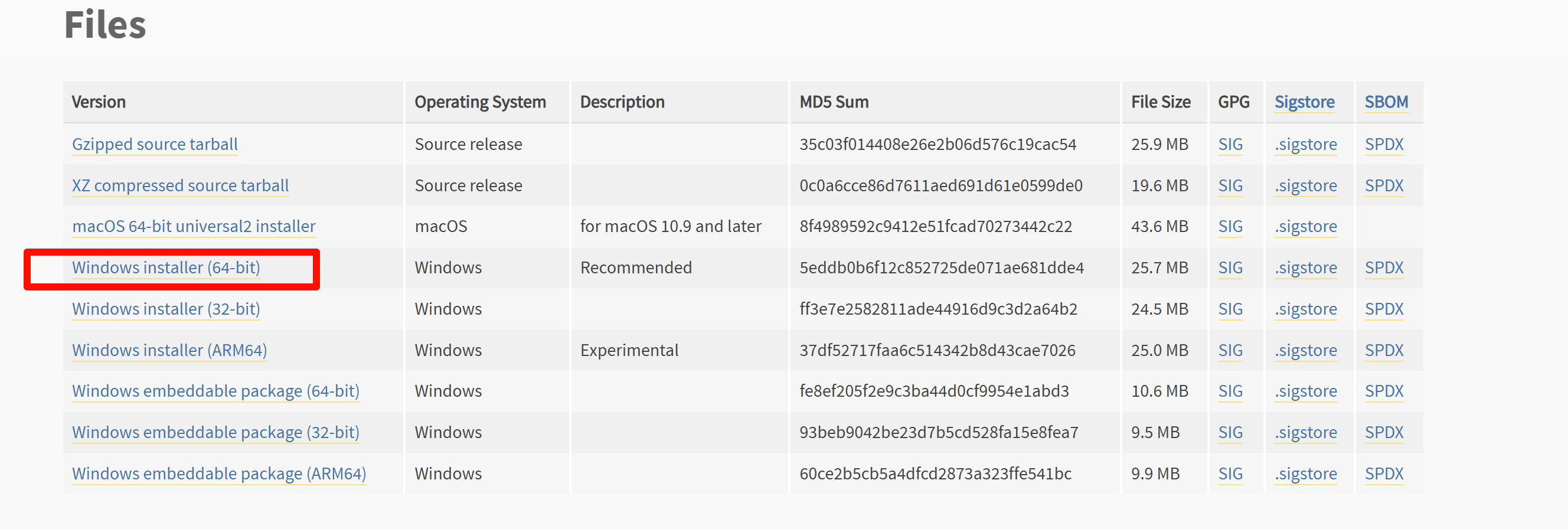Open SIG link for macOS installer row

click(x=1230, y=227)
